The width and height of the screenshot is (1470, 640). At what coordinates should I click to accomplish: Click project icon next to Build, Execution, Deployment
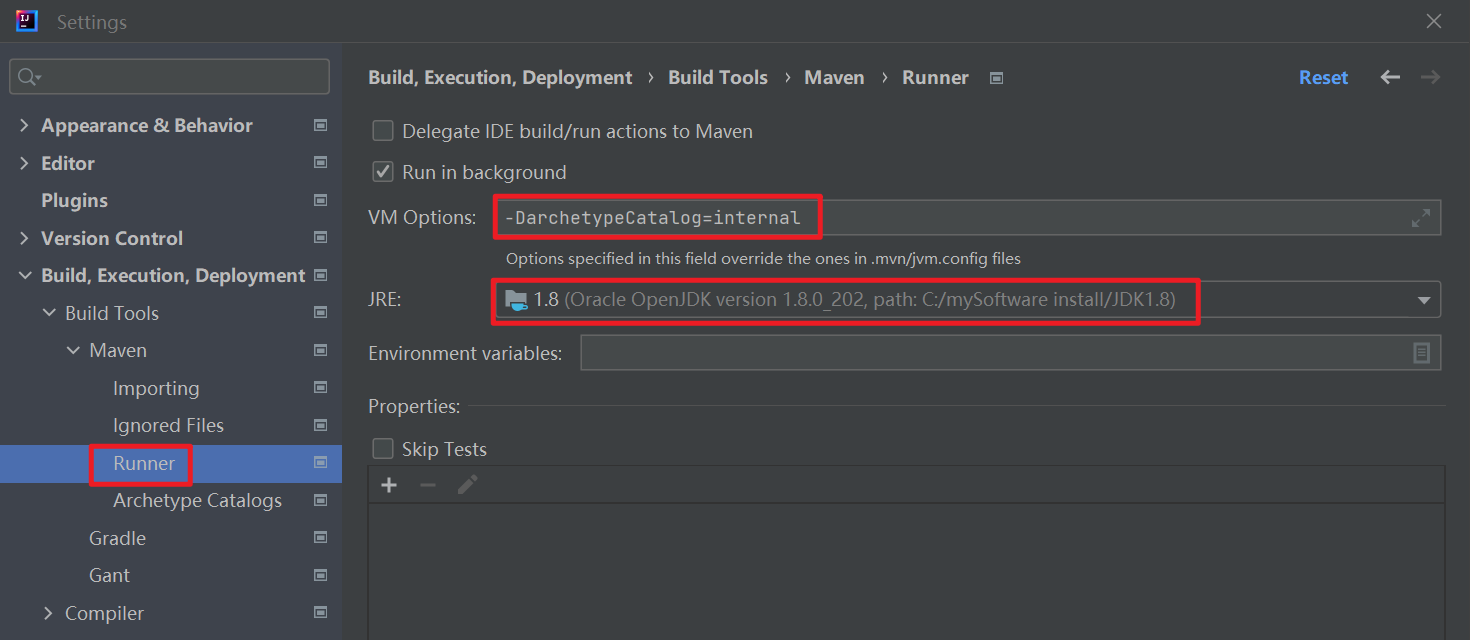pos(320,275)
